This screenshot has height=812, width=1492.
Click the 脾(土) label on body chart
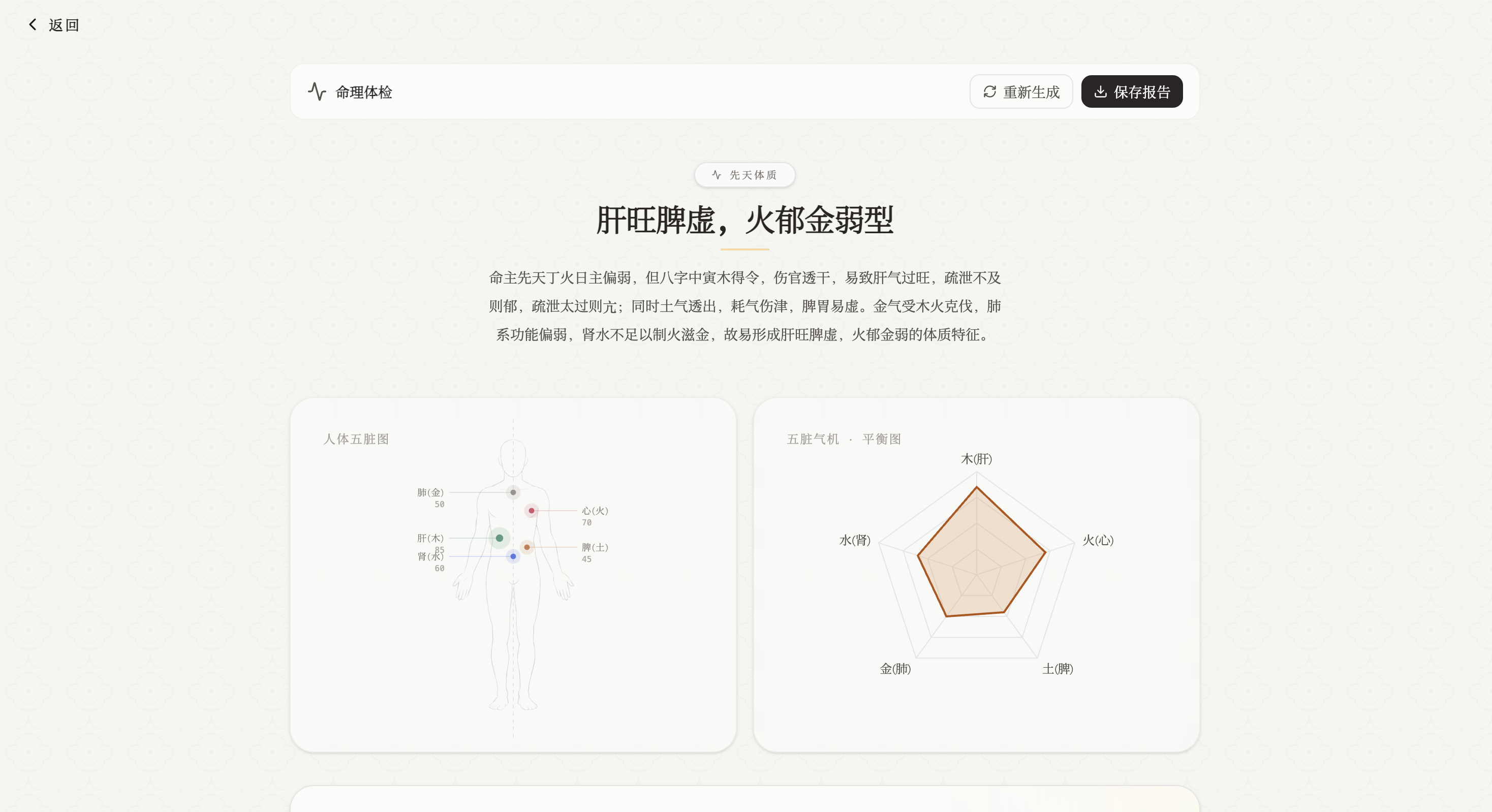coord(595,547)
